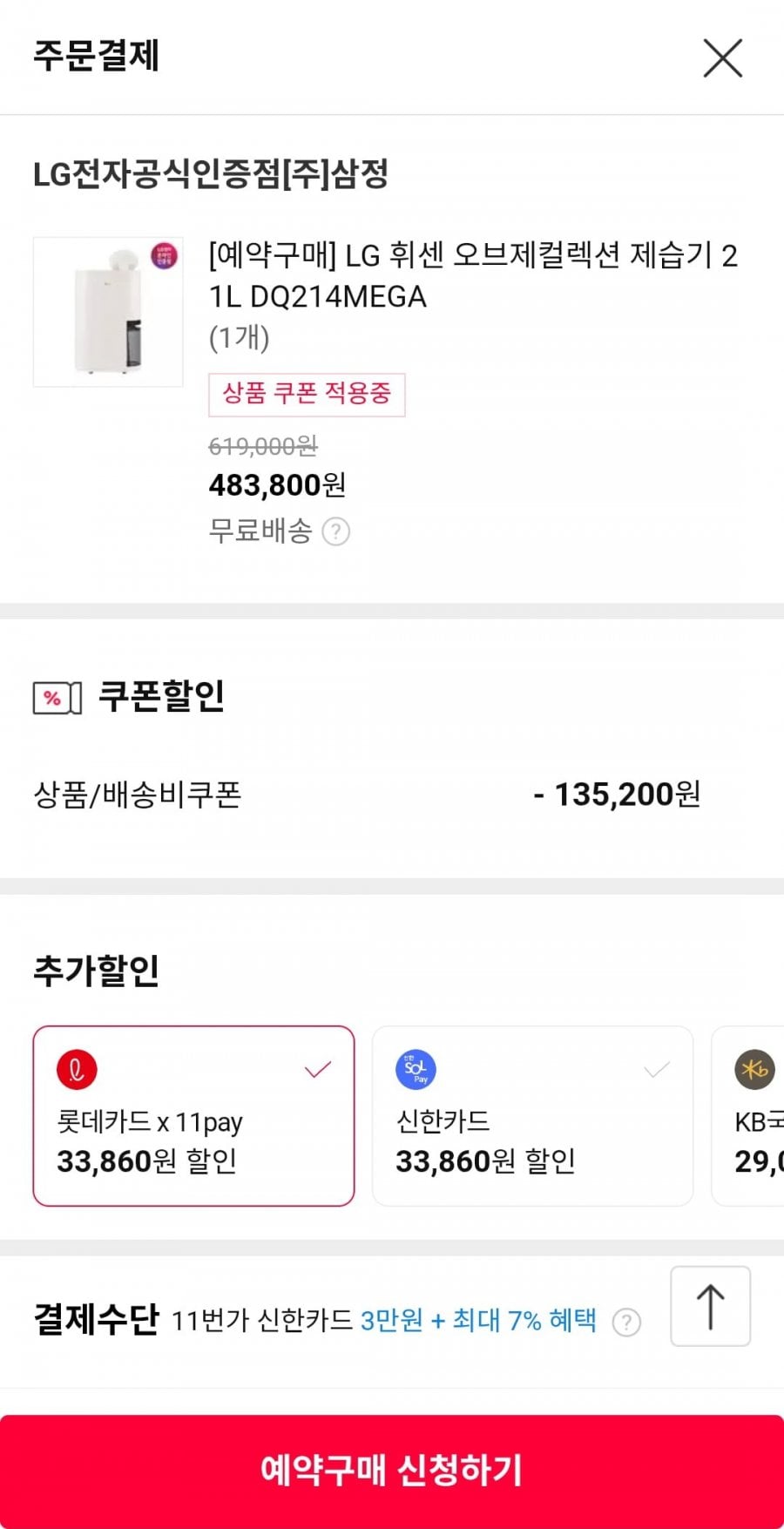Open the 3만원 + 최대 7% 혜택 link
The width and height of the screenshot is (784, 1529).
[478, 1321]
